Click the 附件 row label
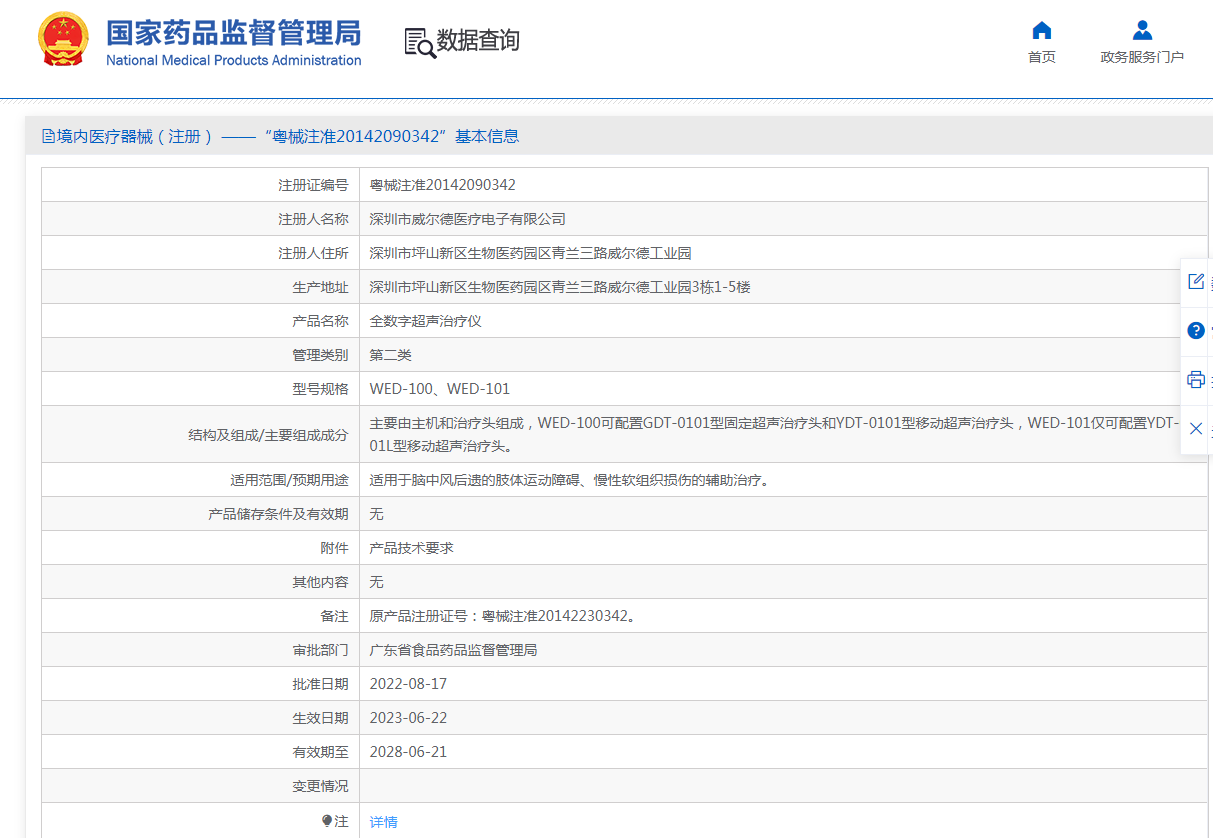 coord(334,548)
